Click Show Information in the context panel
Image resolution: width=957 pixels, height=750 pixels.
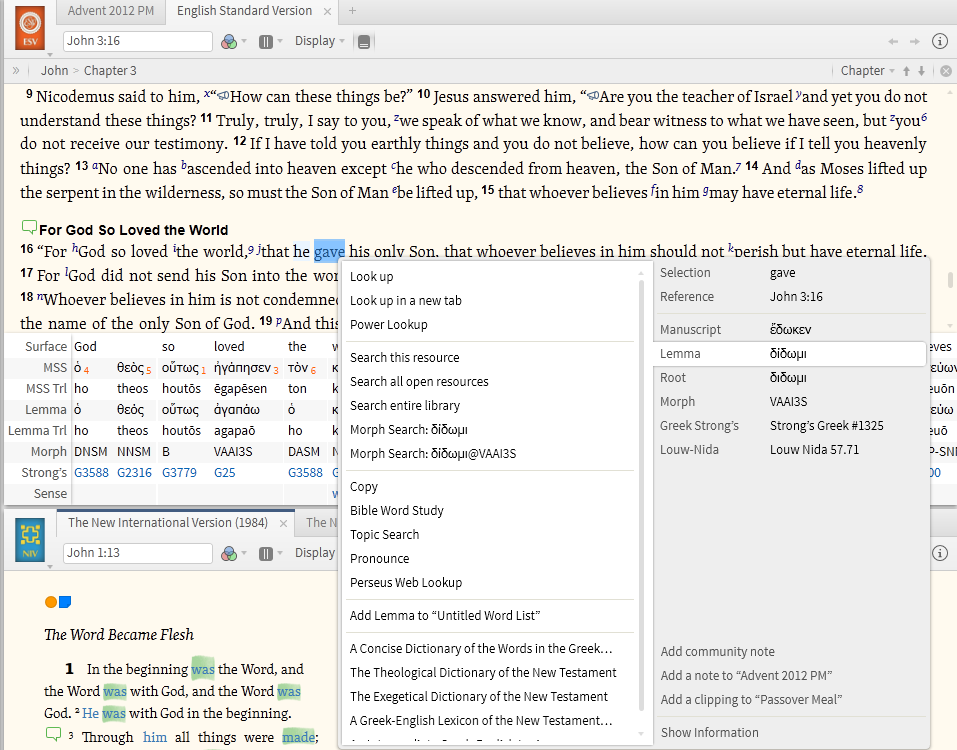coord(709,732)
